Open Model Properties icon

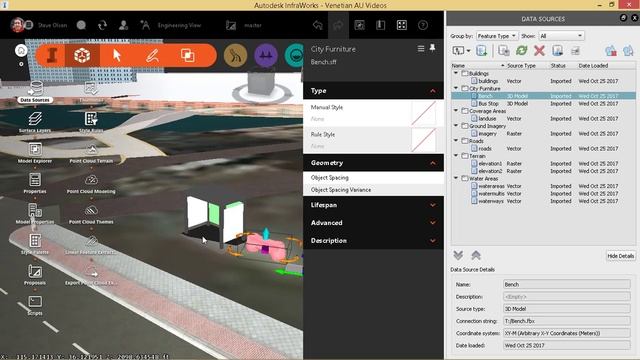[x=35, y=210]
